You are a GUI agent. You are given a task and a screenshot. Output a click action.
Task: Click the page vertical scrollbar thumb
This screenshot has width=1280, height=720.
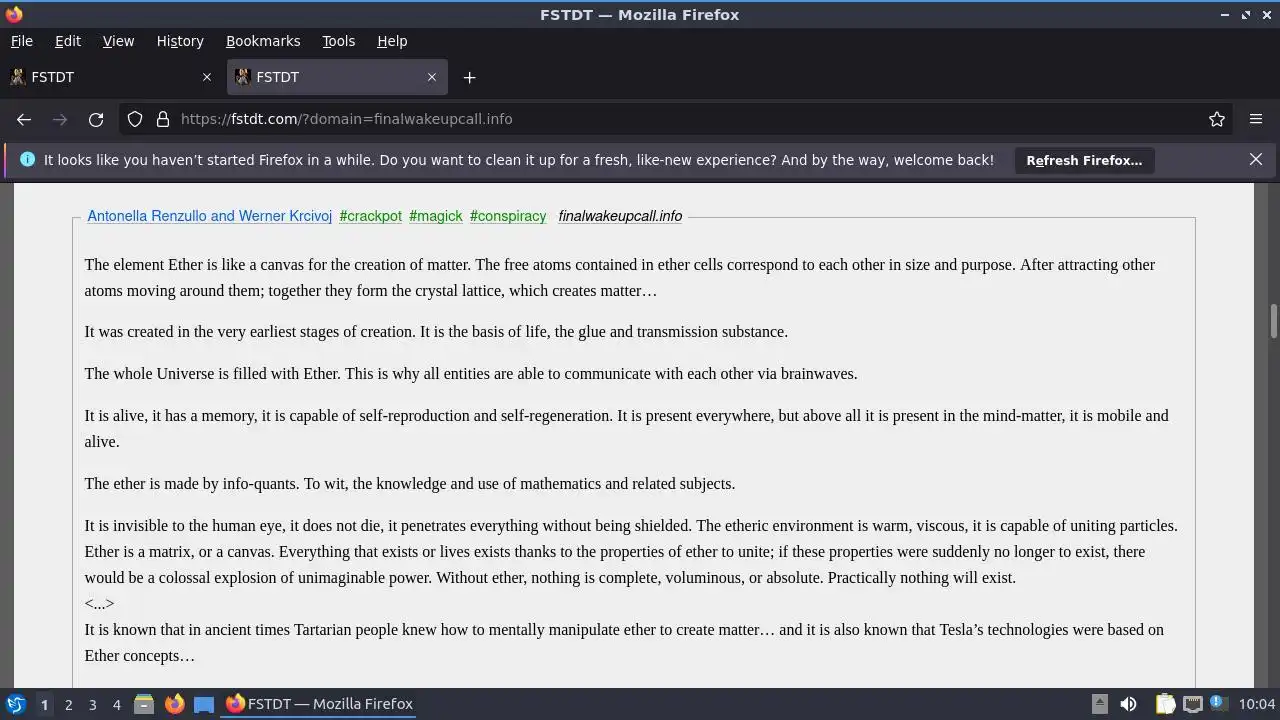[1273, 322]
